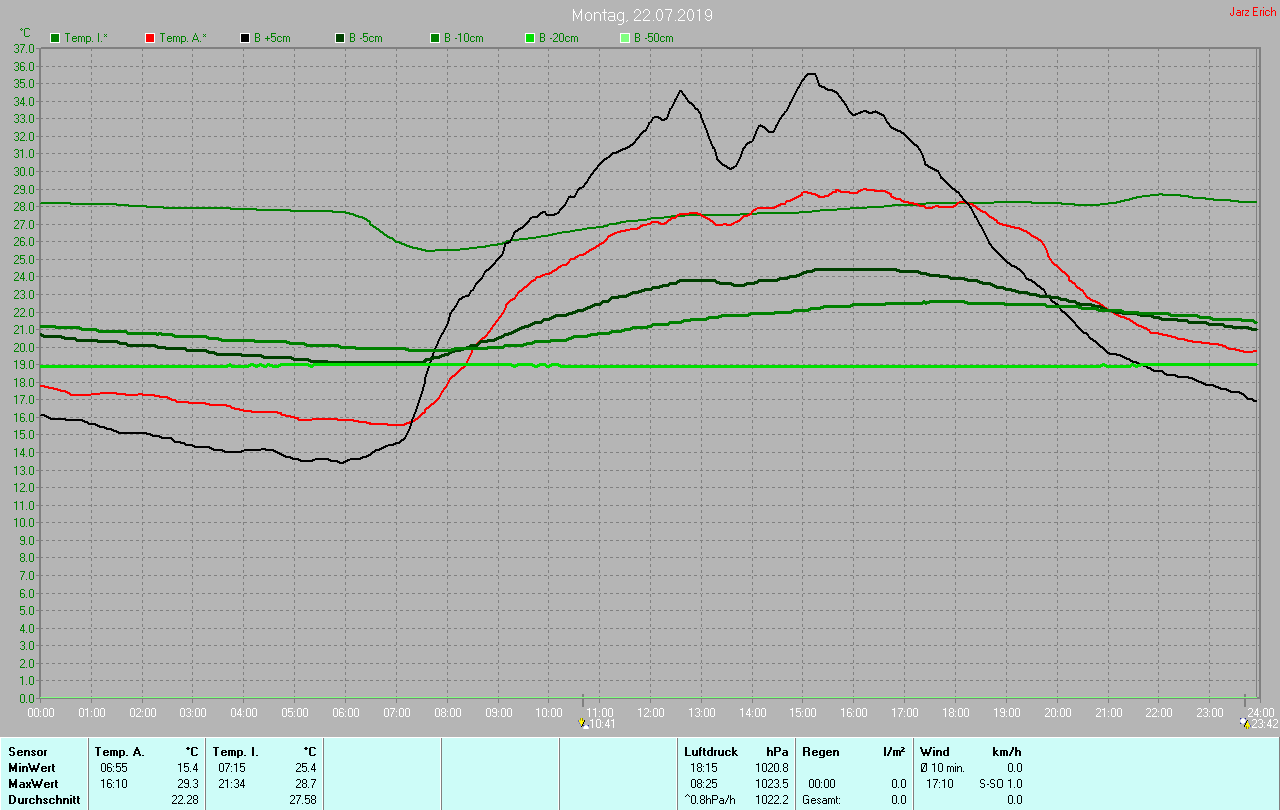The height and width of the screenshot is (810, 1280).
Task: Click the 'Sensor' table header
Action: point(27,751)
